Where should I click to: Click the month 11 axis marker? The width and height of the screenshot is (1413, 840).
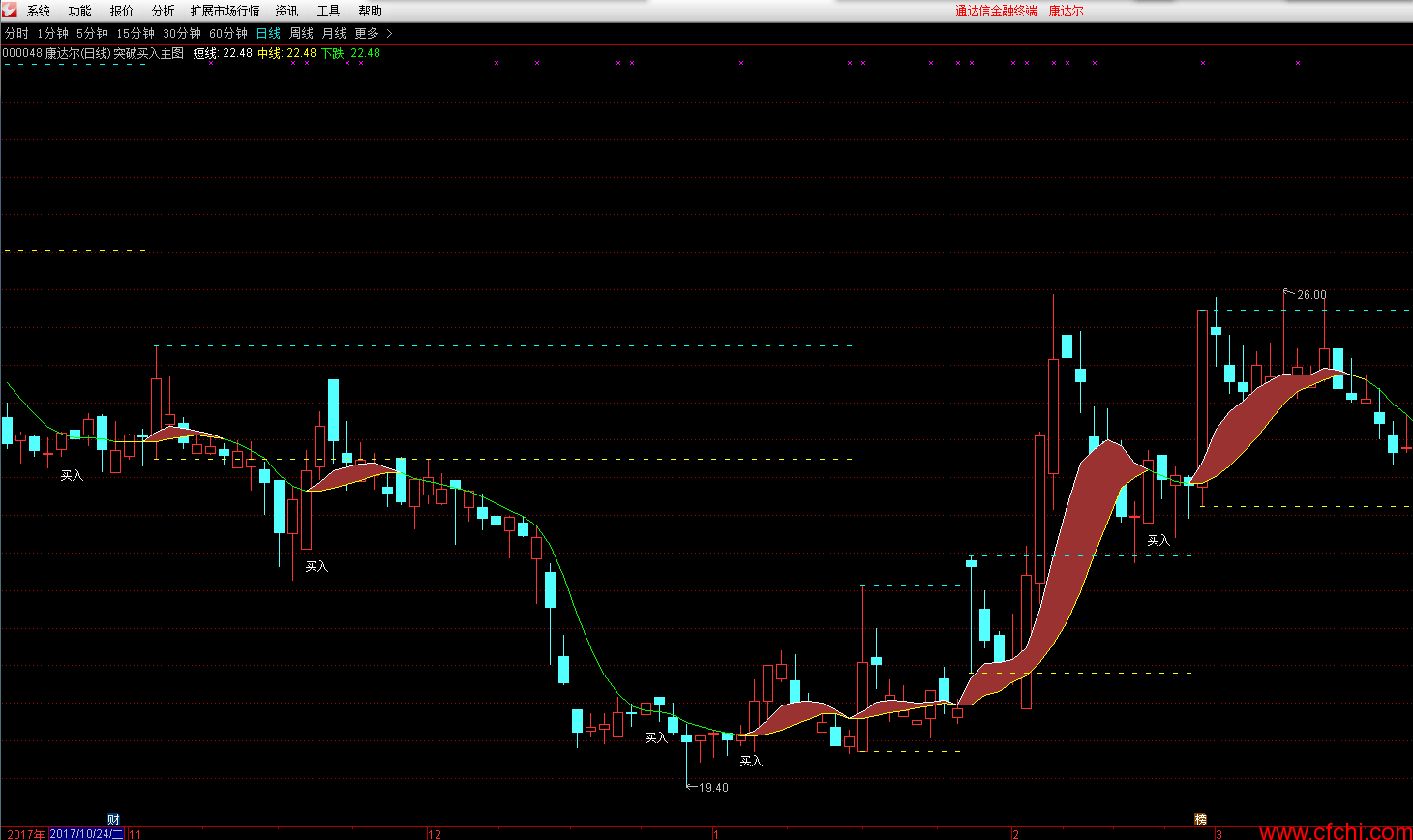point(135,834)
